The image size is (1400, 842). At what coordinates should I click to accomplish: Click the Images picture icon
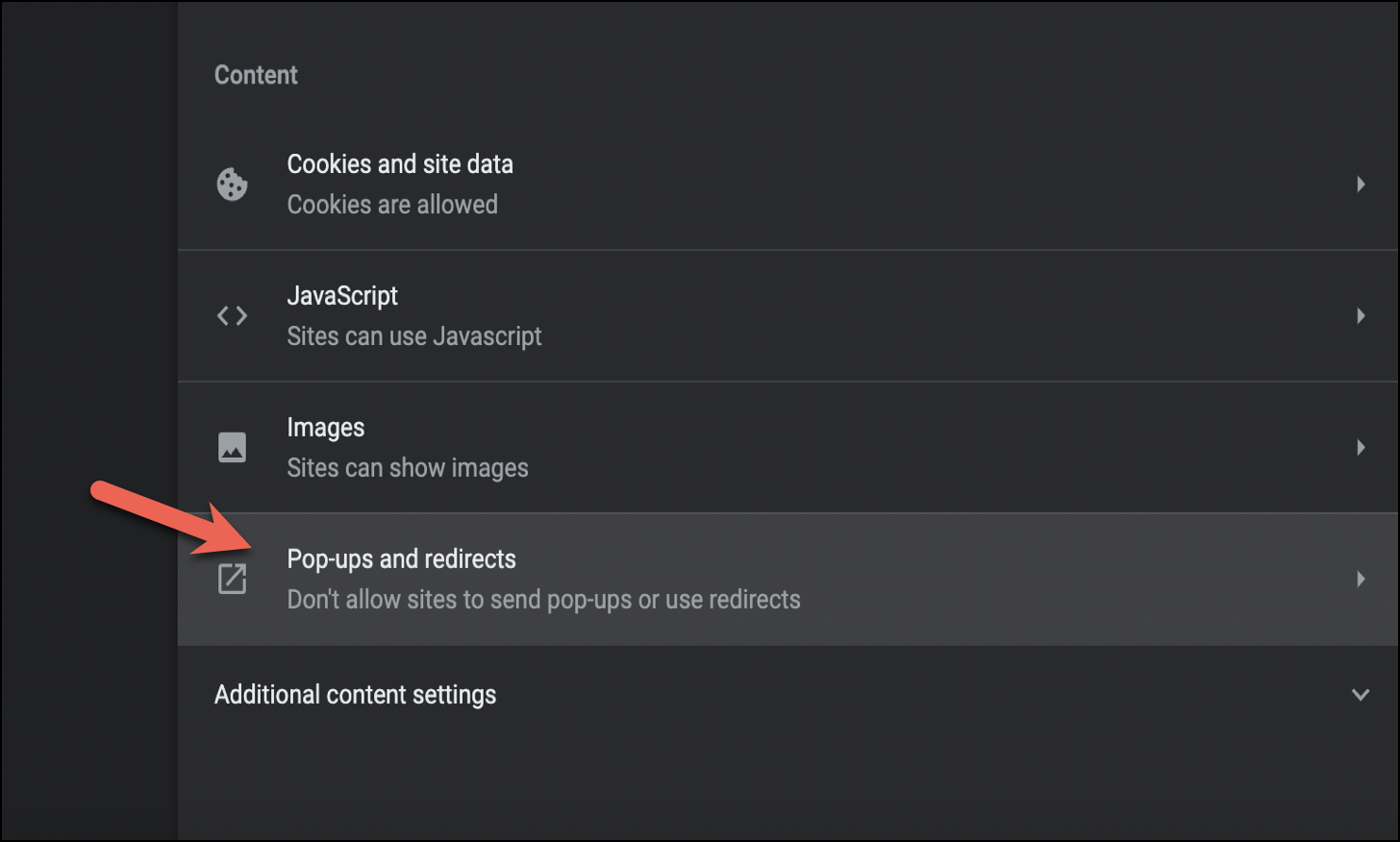point(232,447)
